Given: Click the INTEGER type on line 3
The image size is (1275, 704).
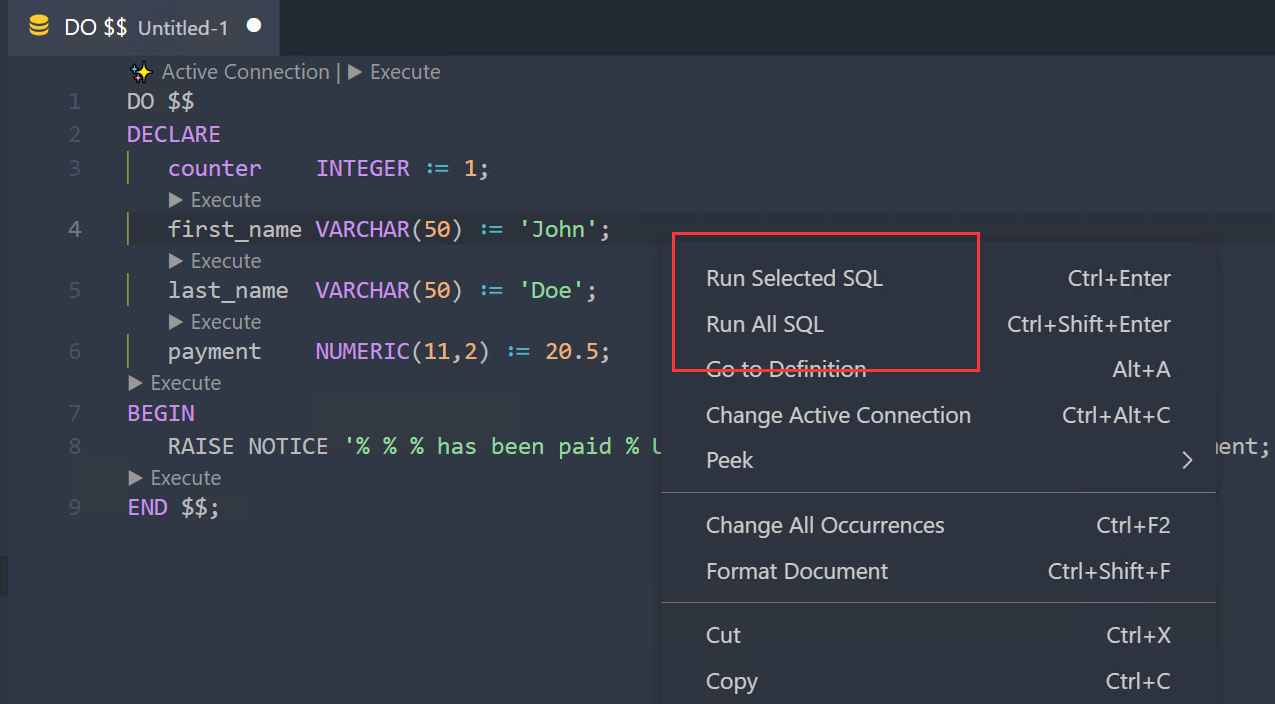Looking at the screenshot, I should (363, 168).
